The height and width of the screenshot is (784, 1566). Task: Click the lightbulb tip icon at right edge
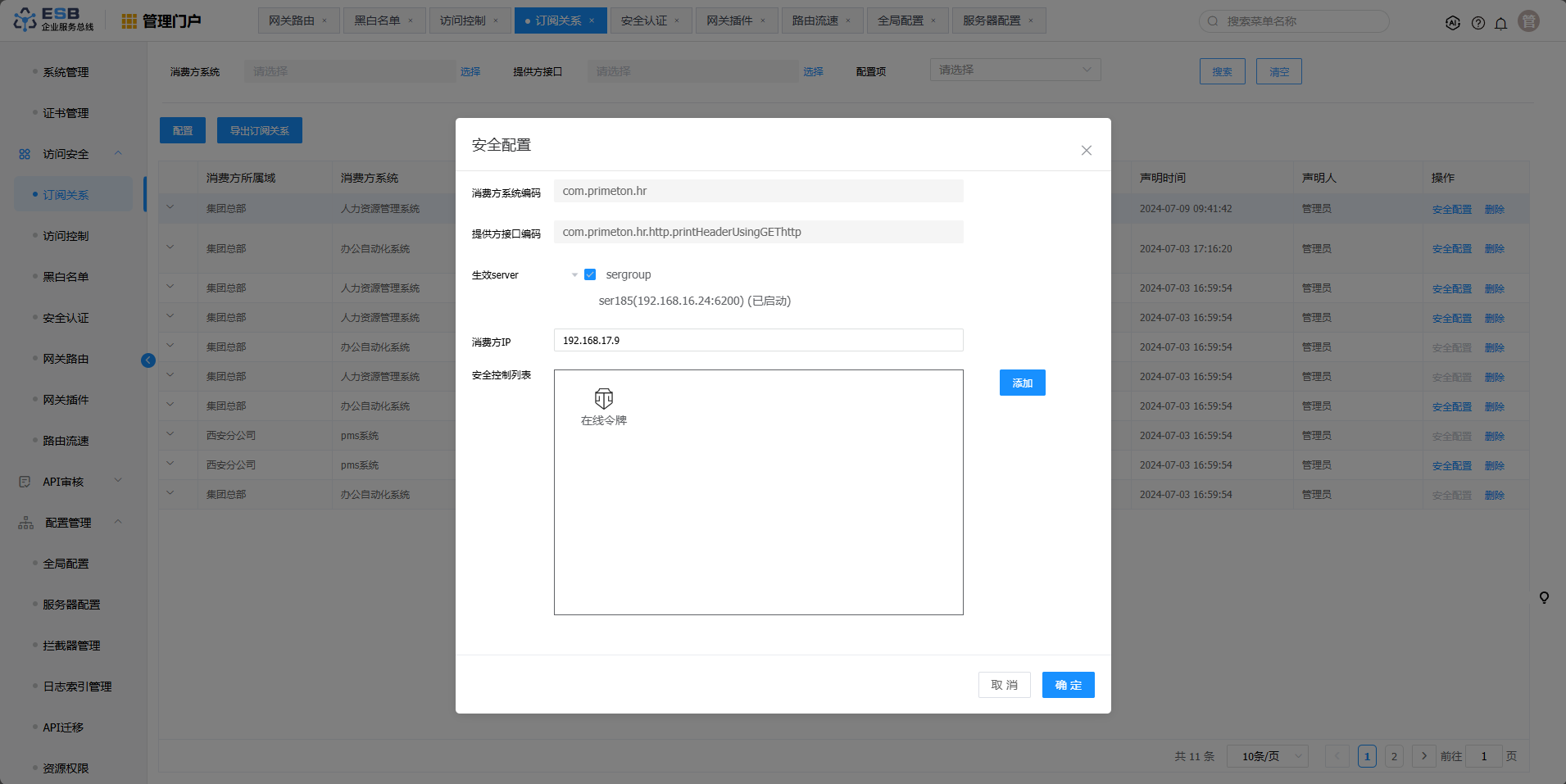click(1544, 598)
